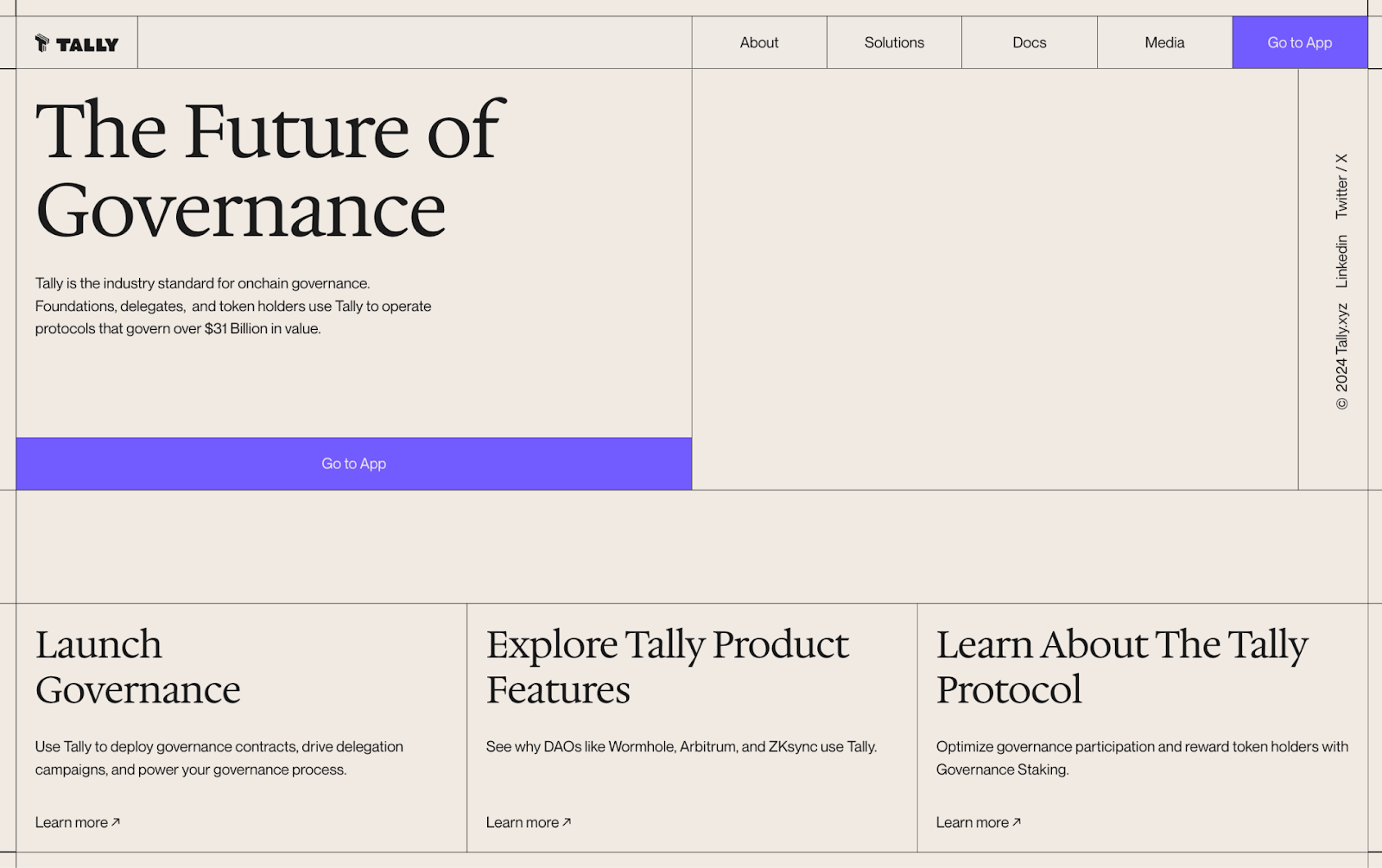Screen dimensions: 1382x868
Task: Click the © 2024 Tally.xyz vertical text
Action: pyautogui.click(x=1341, y=357)
